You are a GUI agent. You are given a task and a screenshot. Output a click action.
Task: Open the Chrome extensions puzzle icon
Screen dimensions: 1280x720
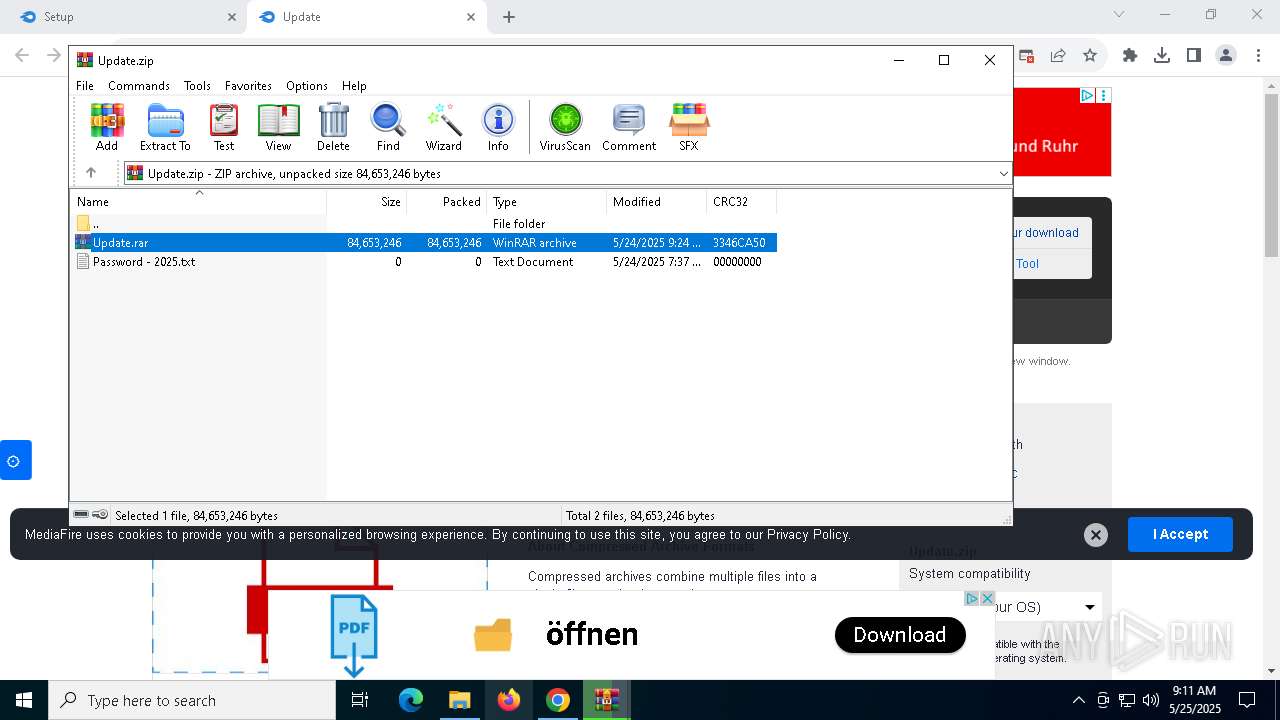[x=1130, y=56]
